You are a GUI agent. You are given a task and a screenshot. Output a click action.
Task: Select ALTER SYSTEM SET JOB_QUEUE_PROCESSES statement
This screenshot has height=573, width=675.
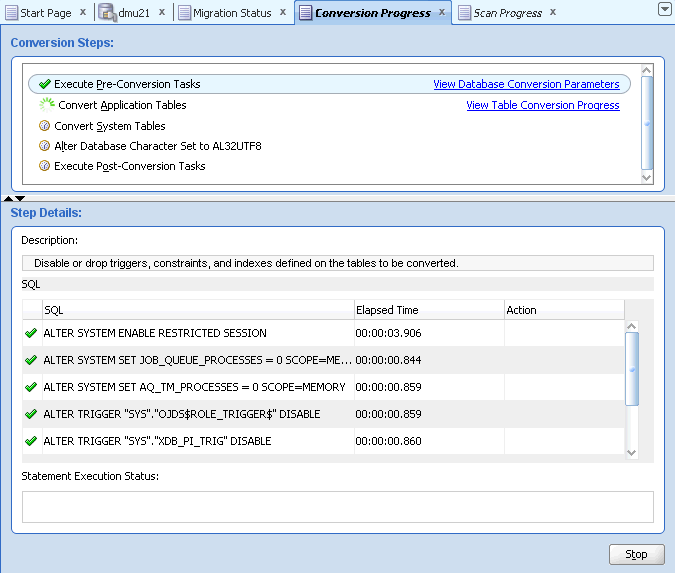[x=198, y=360]
